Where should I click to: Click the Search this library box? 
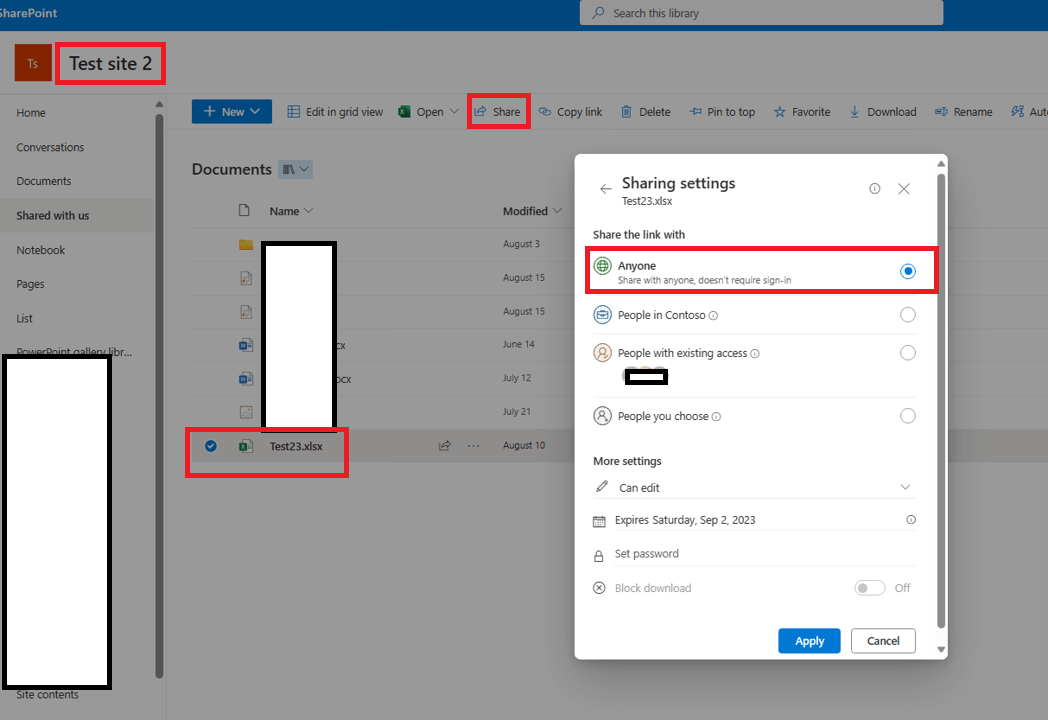tap(761, 13)
